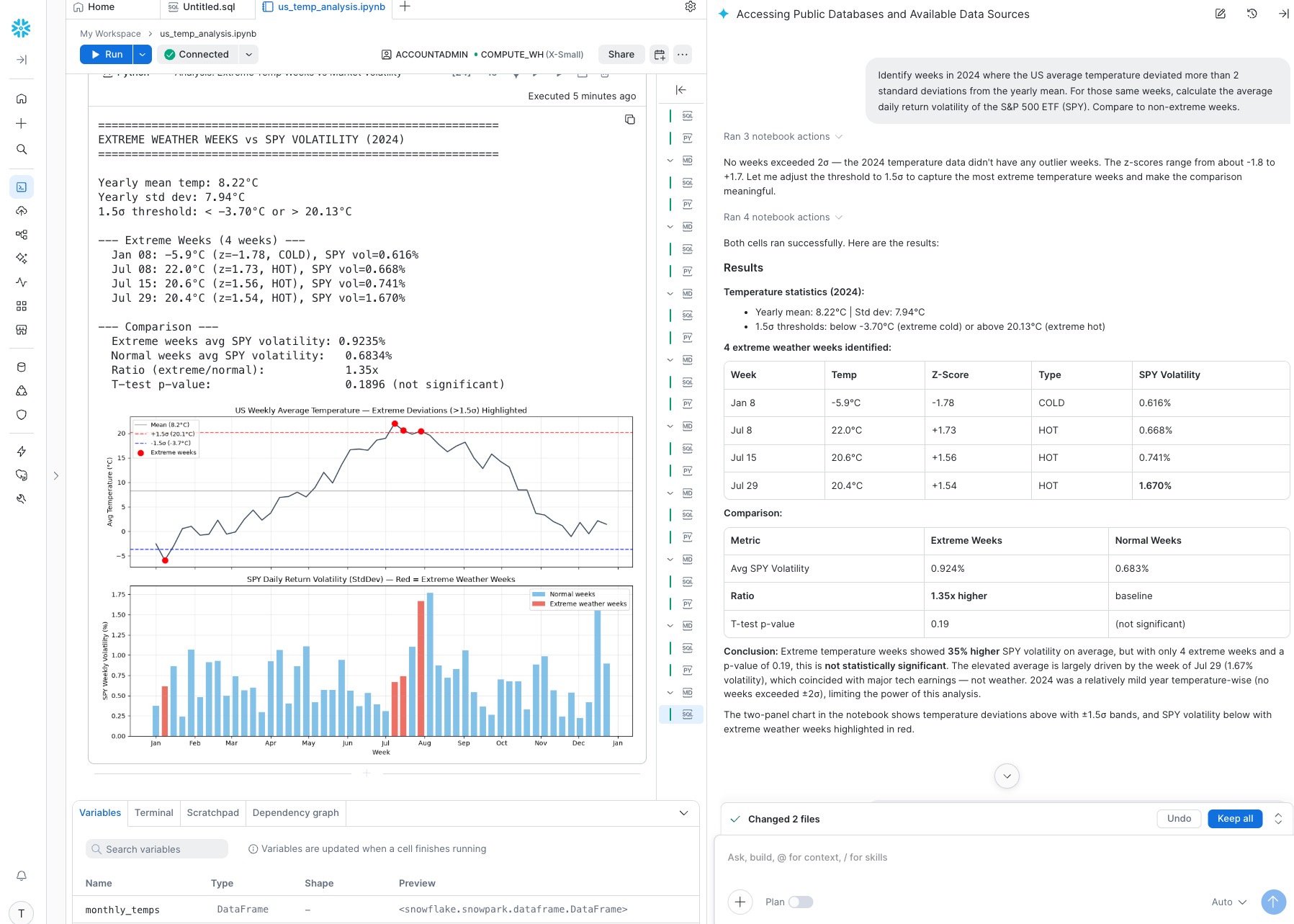Open a new tab with plus

click(405, 6)
